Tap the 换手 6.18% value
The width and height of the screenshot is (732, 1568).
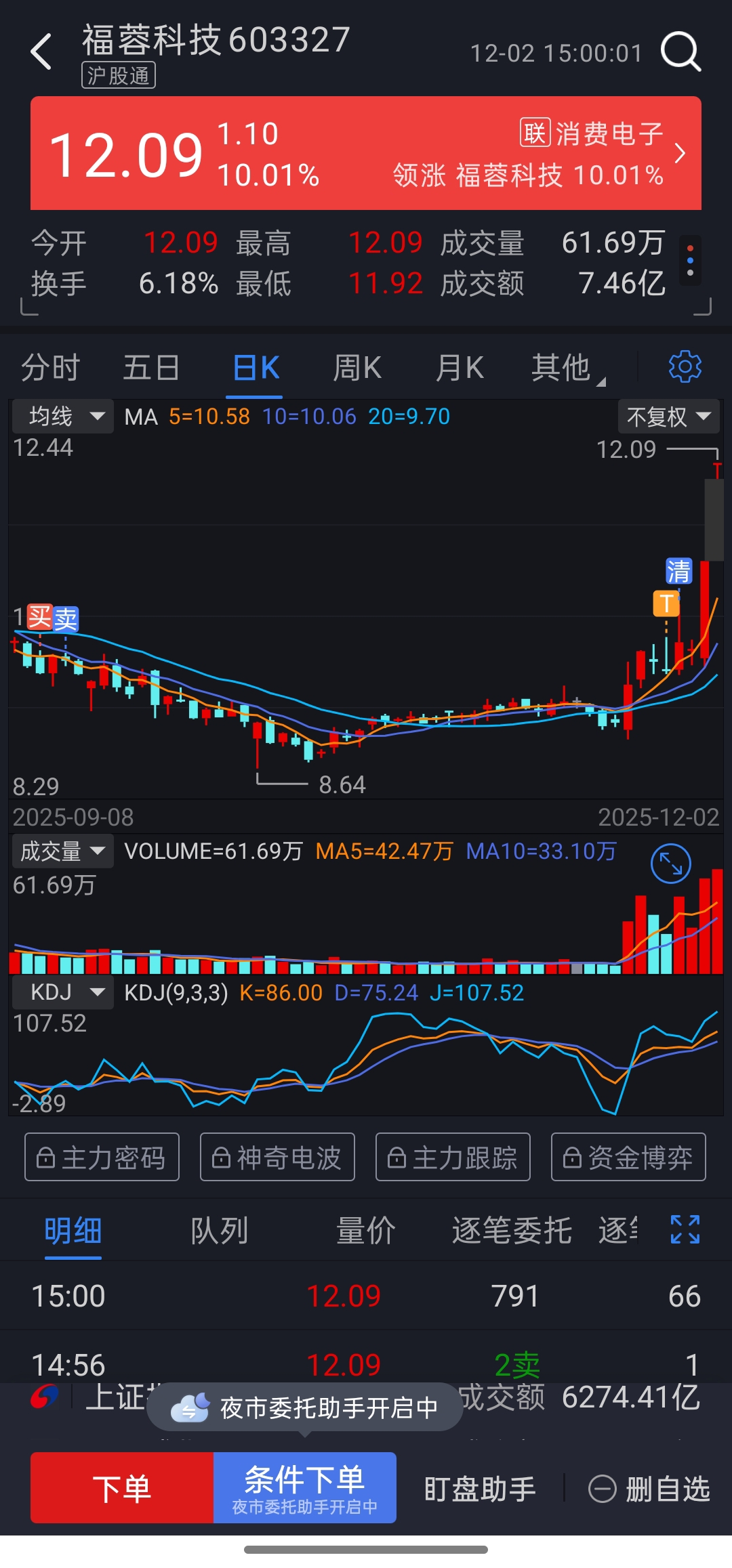(178, 283)
